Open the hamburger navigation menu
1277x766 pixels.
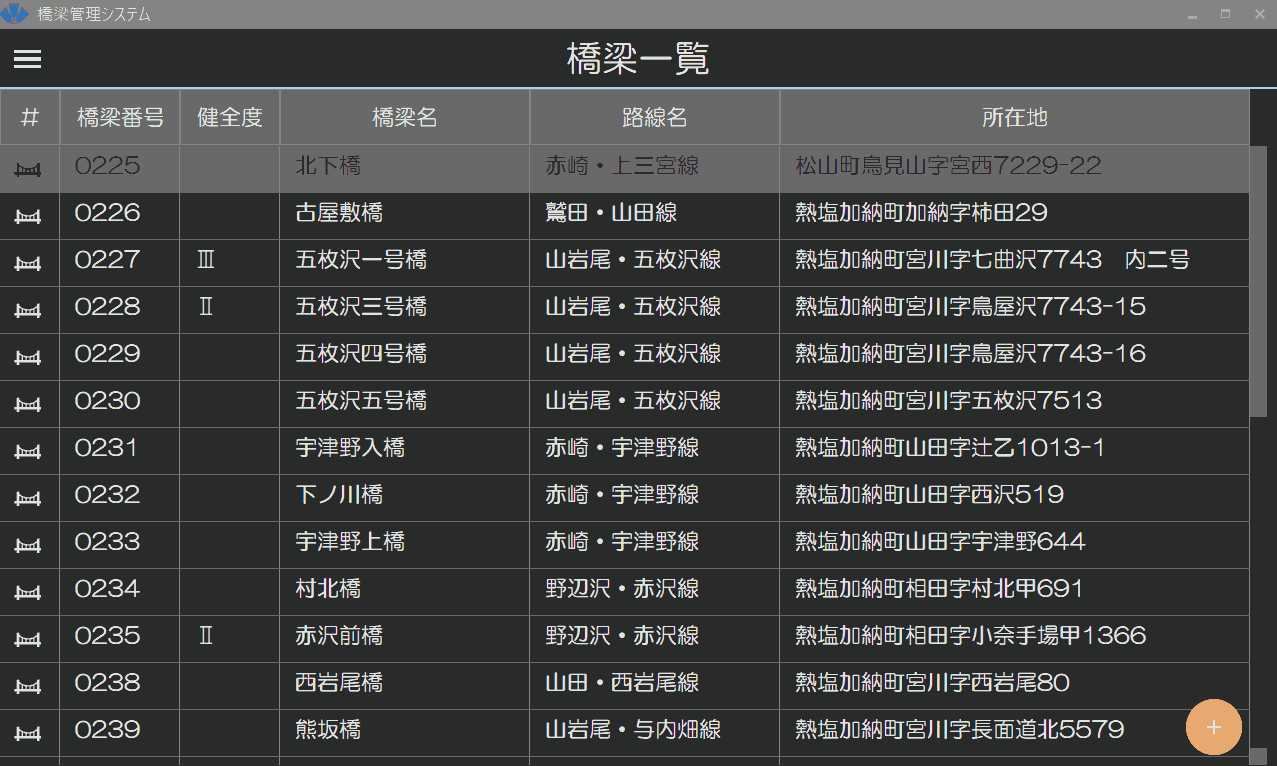pyautogui.click(x=27, y=60)
